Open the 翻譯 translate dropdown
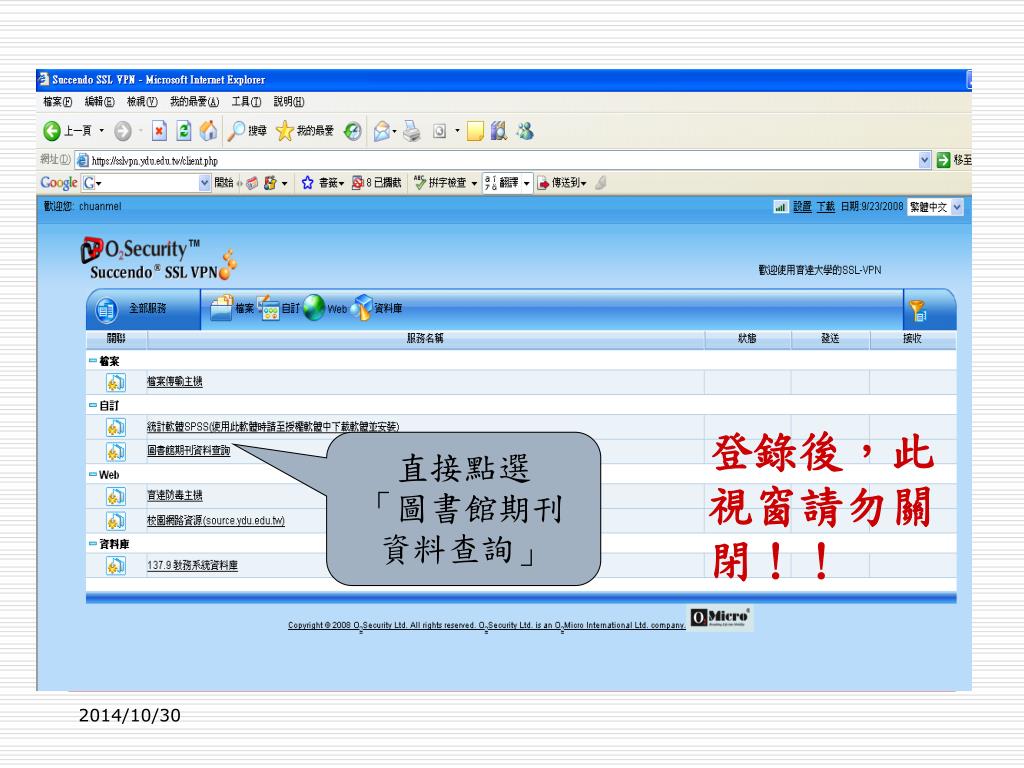Image resolution: width=1024 pixels, height=768 pixels. coord(526,184)
